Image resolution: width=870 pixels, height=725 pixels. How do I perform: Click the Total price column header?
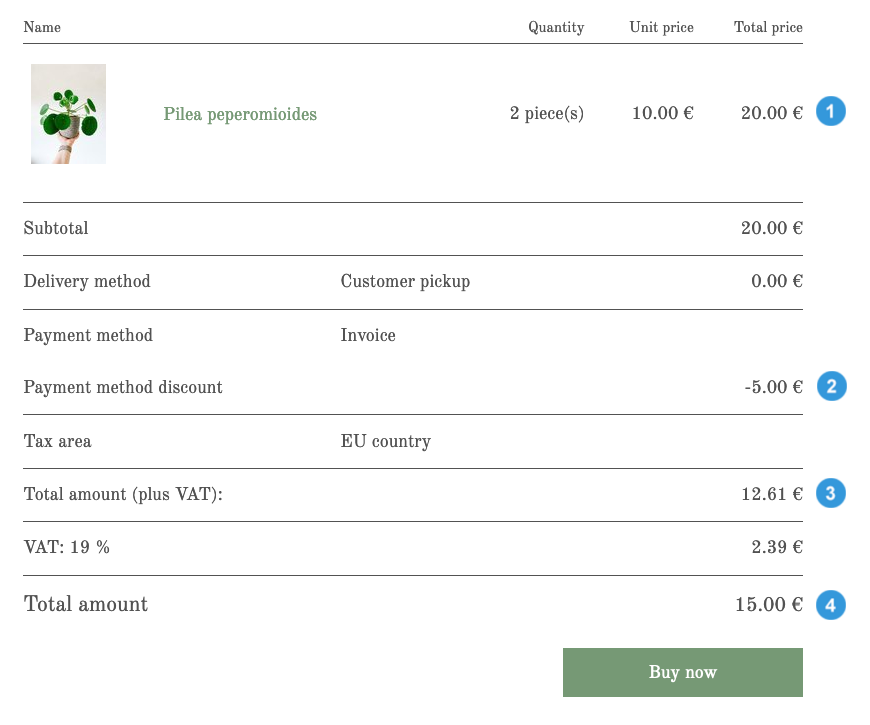(x=768, y=27)
